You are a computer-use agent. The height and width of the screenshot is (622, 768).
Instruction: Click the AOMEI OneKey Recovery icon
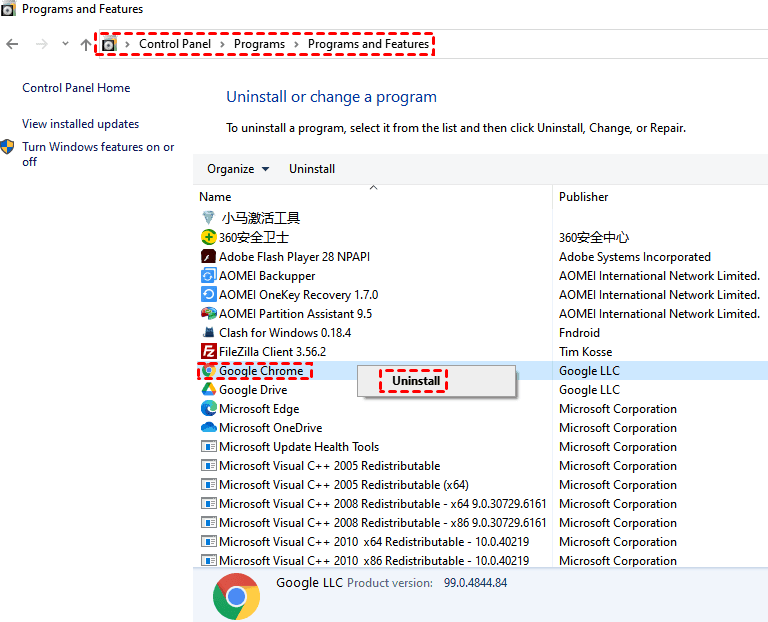(209, 294)
